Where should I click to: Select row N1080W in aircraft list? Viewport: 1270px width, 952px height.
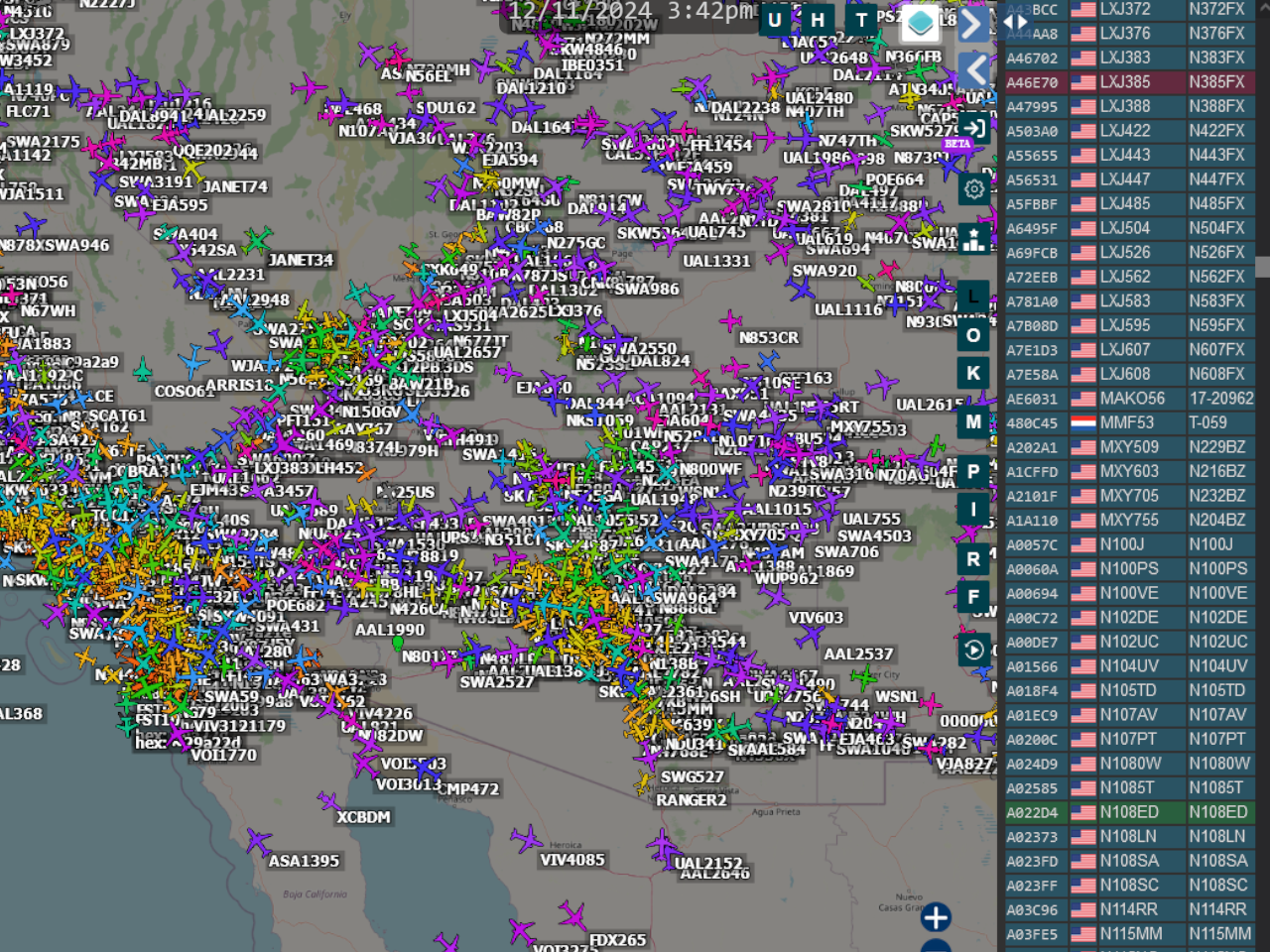[1129, 764]
